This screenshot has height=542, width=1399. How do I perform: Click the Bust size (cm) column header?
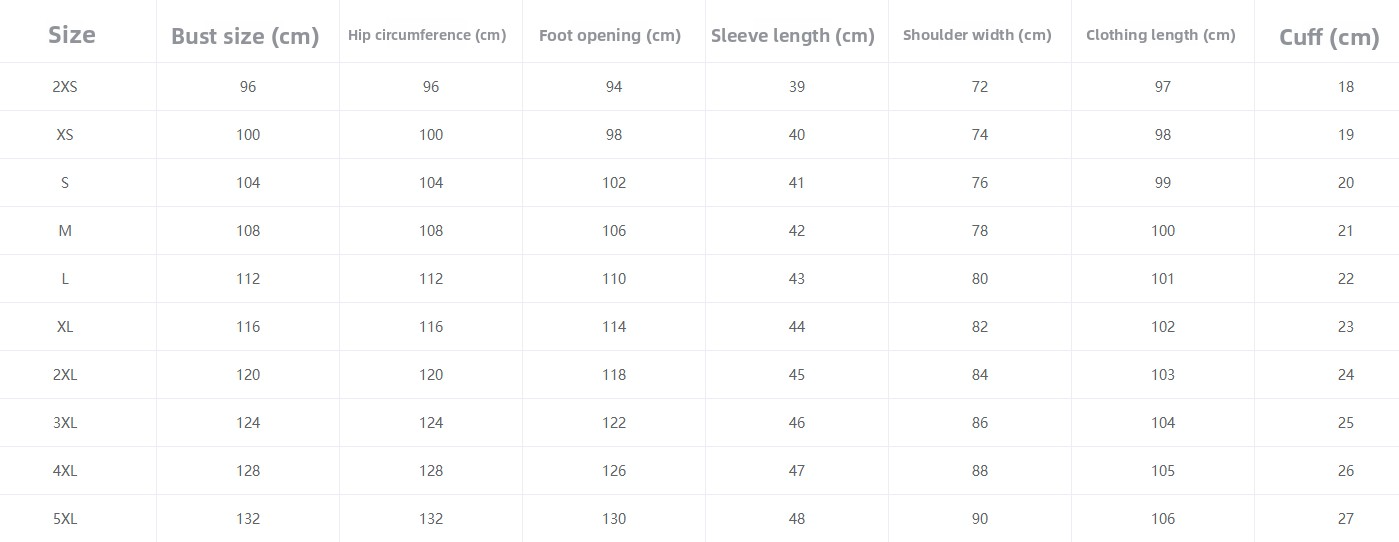[245, 37]
